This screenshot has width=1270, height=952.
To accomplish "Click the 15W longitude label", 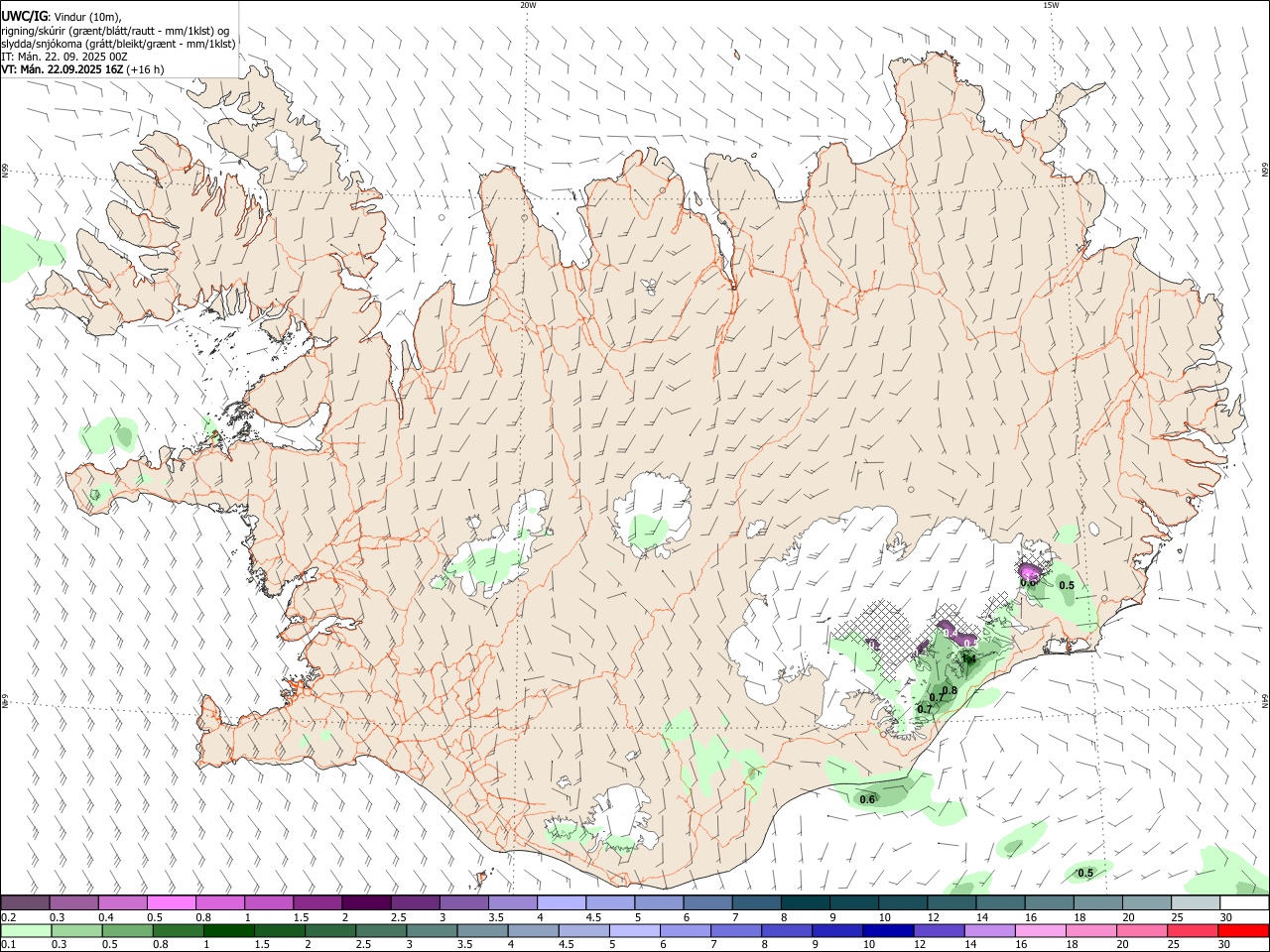I will point(1051,5).
